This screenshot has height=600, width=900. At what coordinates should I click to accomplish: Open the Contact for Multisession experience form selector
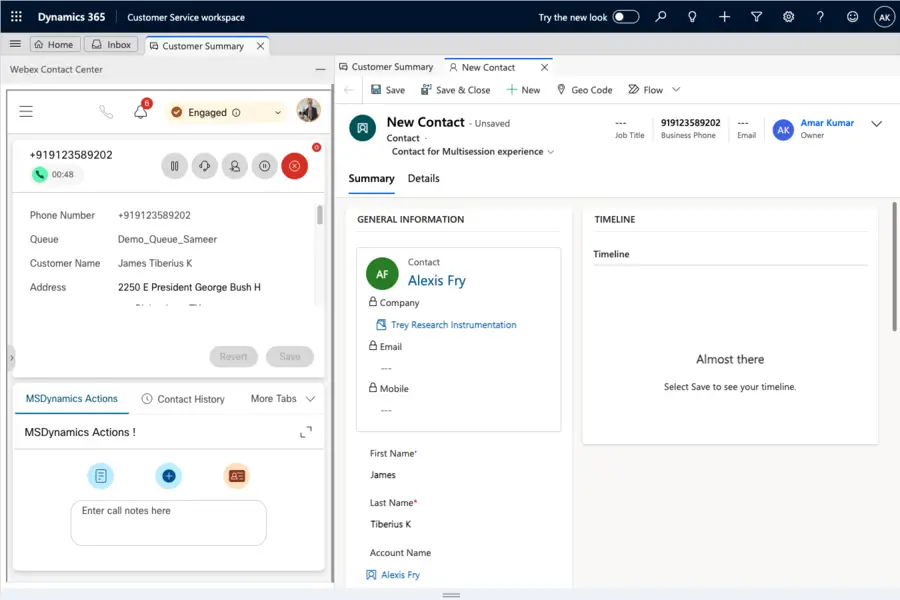coord(473,152)
